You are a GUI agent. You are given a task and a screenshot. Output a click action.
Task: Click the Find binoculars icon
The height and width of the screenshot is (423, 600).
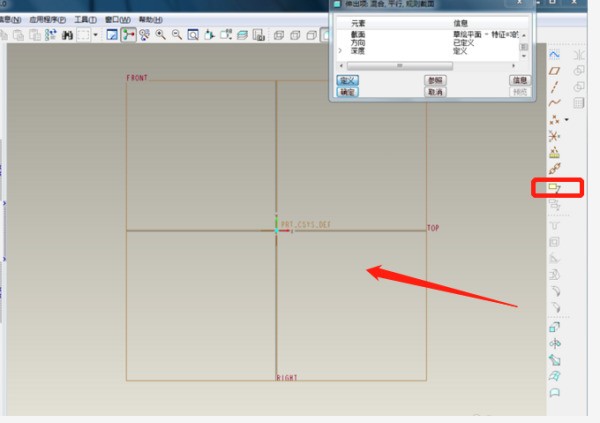point(68,35)
